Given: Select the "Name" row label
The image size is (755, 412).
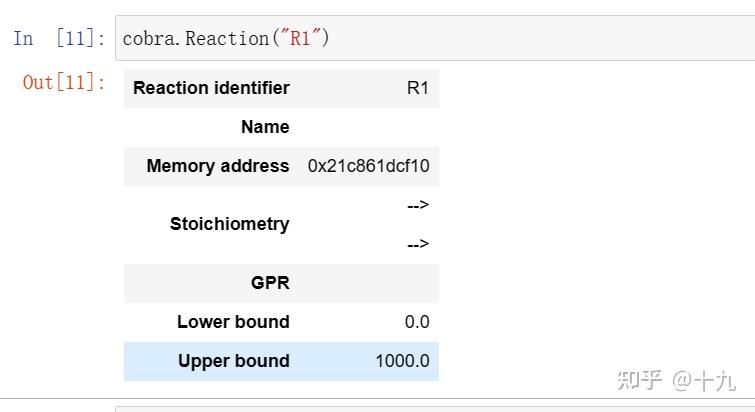Looking at the screenshot, I should (265, 127).
